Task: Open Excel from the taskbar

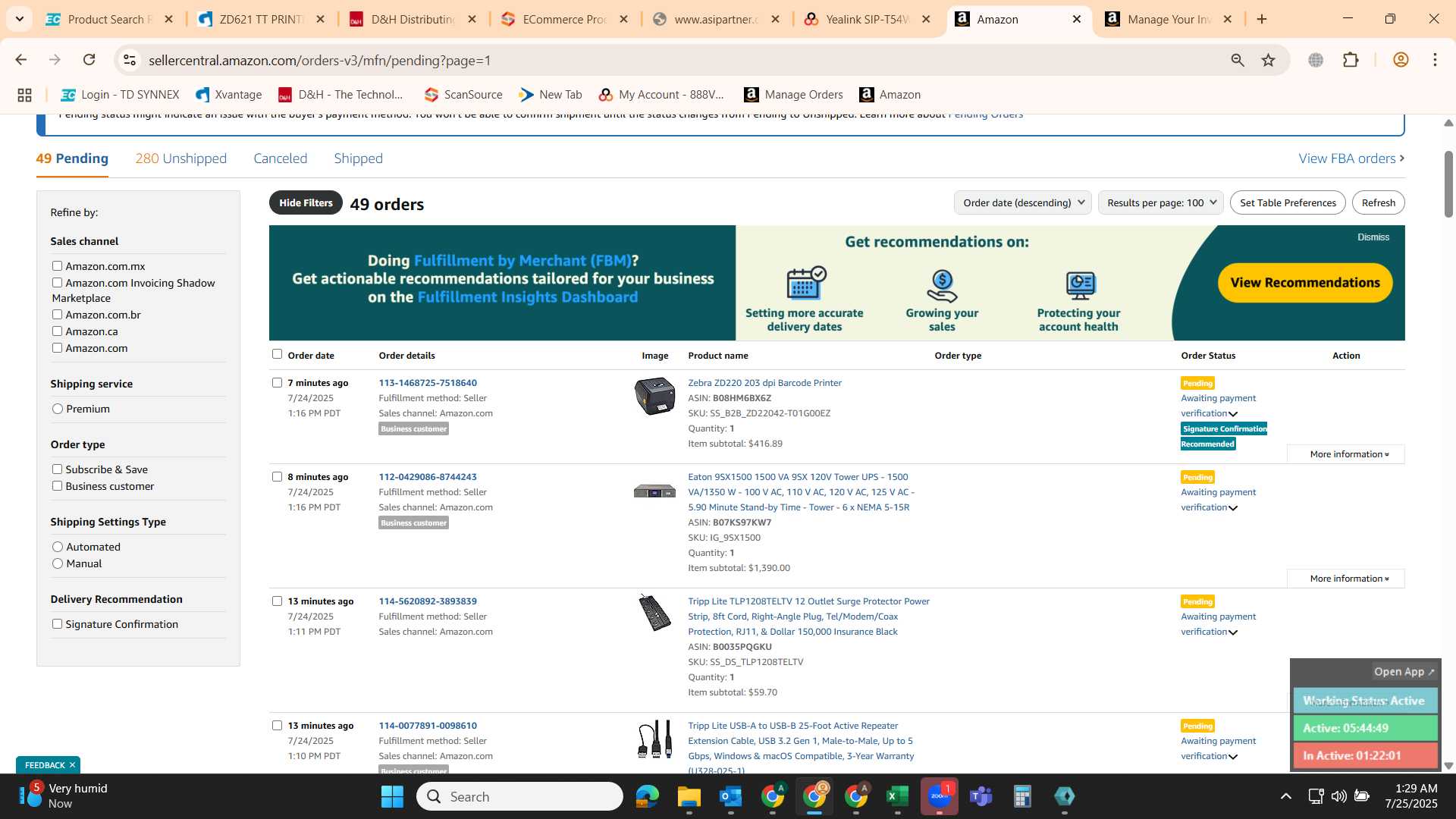Action: pos(897,796)
